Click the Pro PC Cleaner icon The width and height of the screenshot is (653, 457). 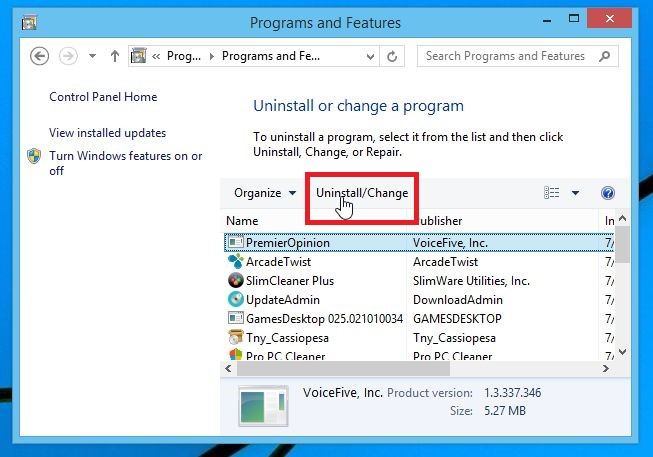tap(236, 355)
